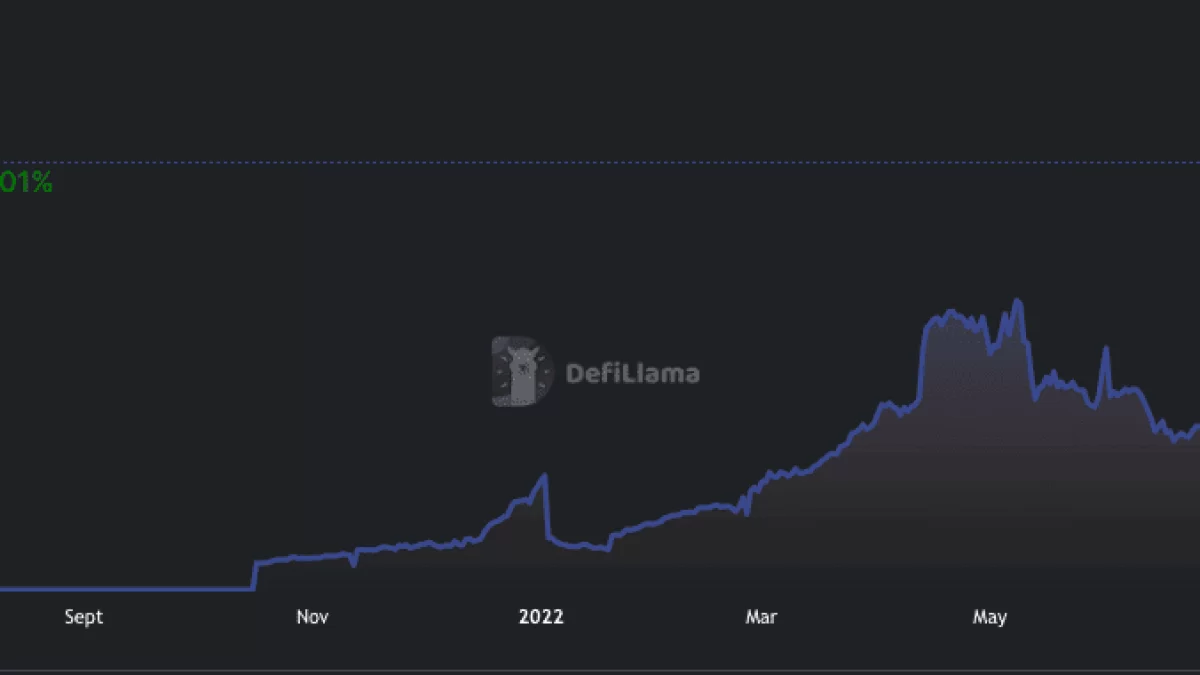Click the green 01% percentage text
1200x675 pixels.
click(x=26, y=183)
